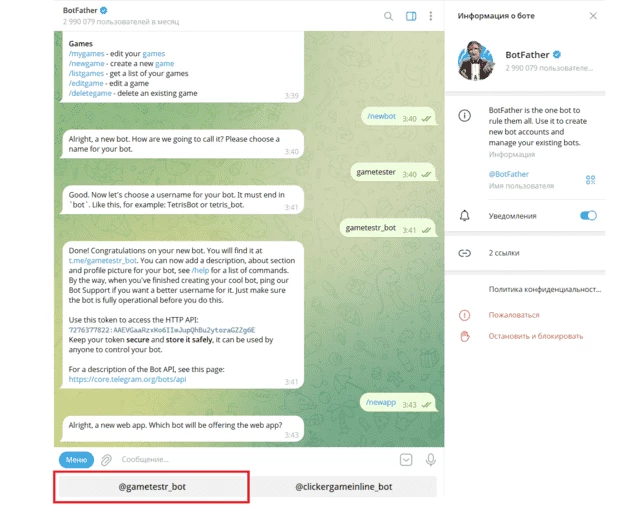Choose @clickergameinline_bot keyboard button
Image resolution: width=636 pixels, height=520 pixels.
(x=344, y=487)
